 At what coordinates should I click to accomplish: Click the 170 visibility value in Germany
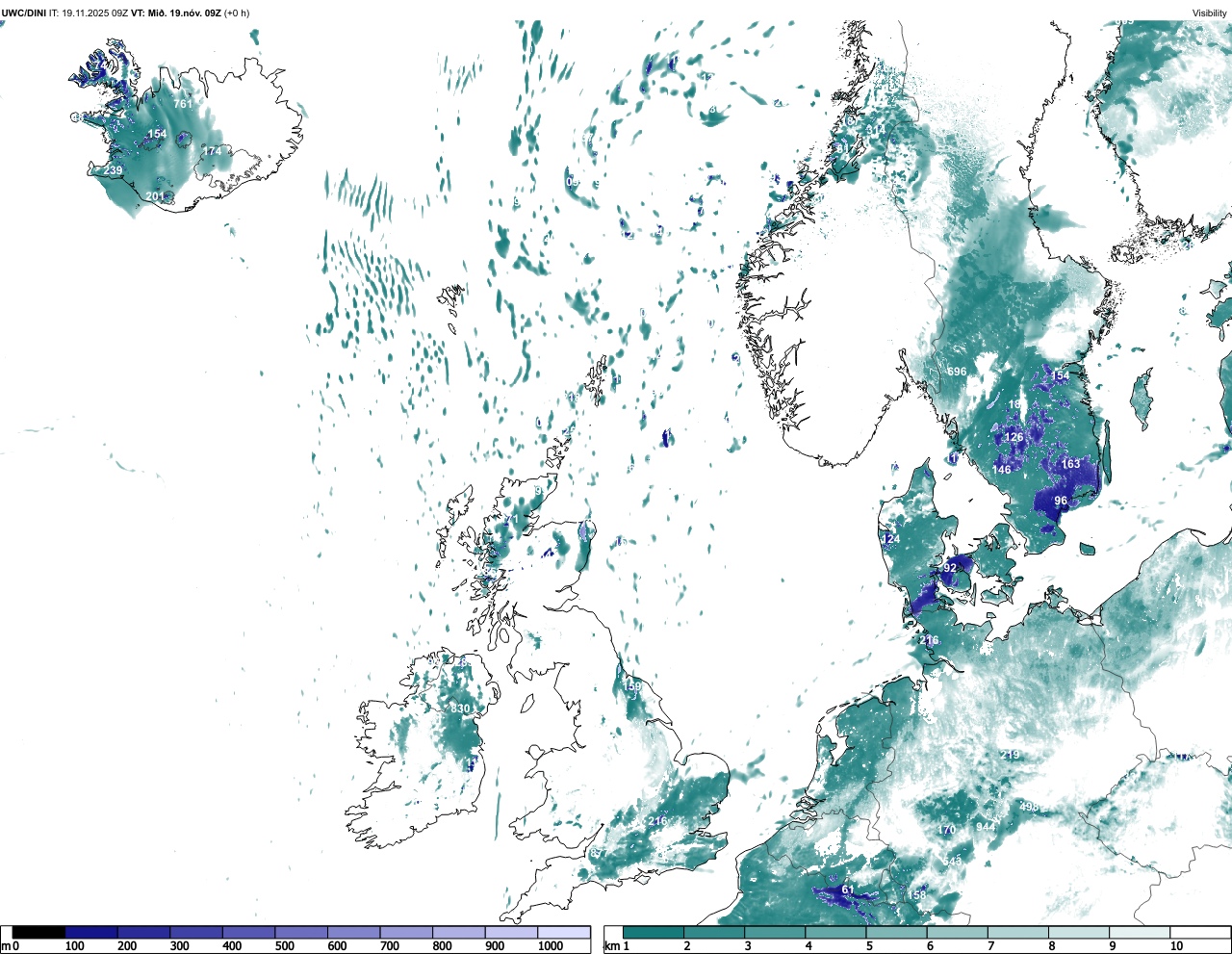[947, 830]
